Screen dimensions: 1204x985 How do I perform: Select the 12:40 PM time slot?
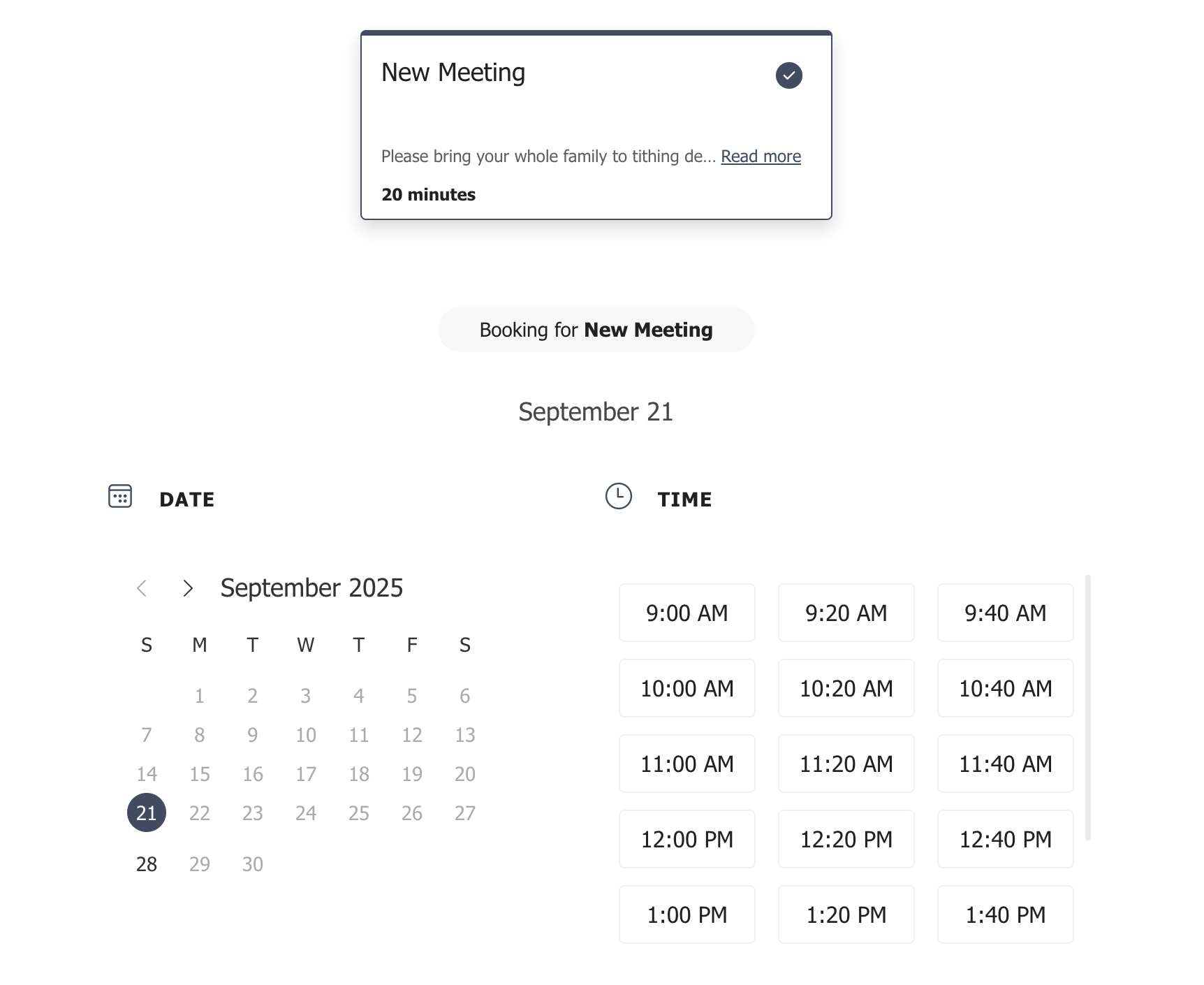point(1006,839)
